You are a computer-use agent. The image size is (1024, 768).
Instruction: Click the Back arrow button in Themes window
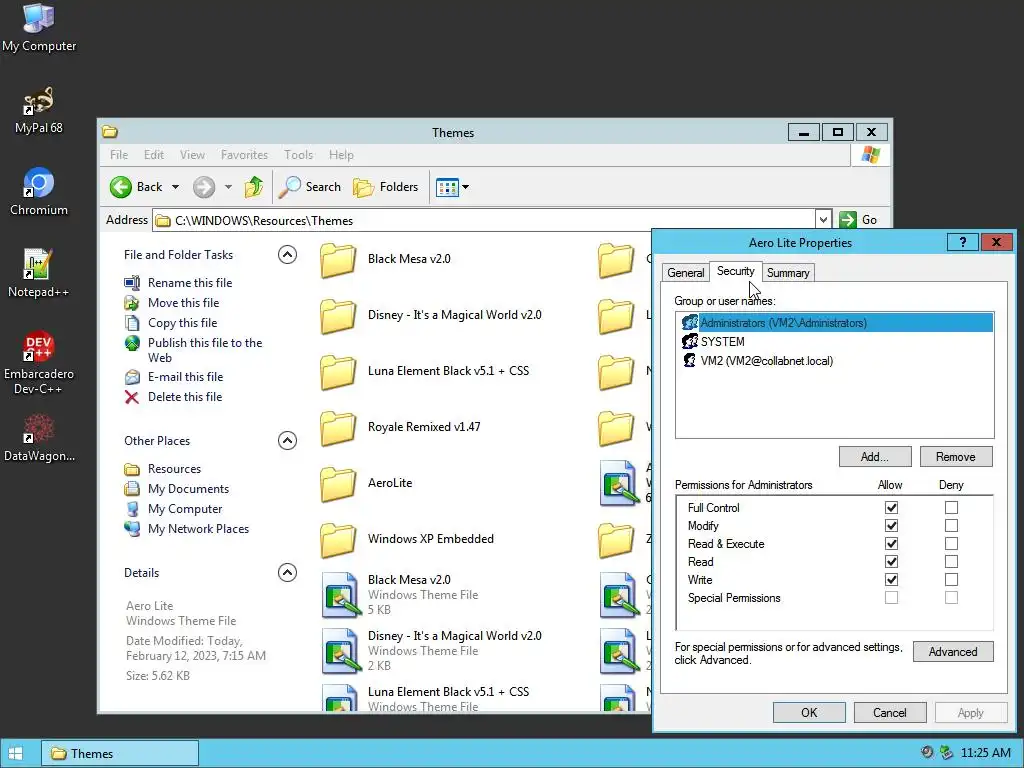click(136, 187)
